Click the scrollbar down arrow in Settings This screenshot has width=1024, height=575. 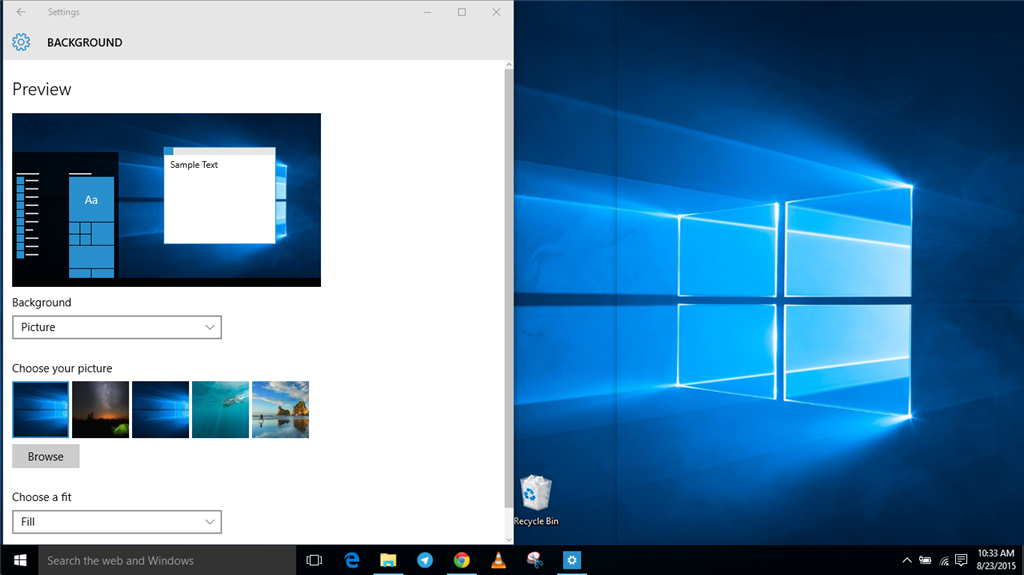click(509, 540)
